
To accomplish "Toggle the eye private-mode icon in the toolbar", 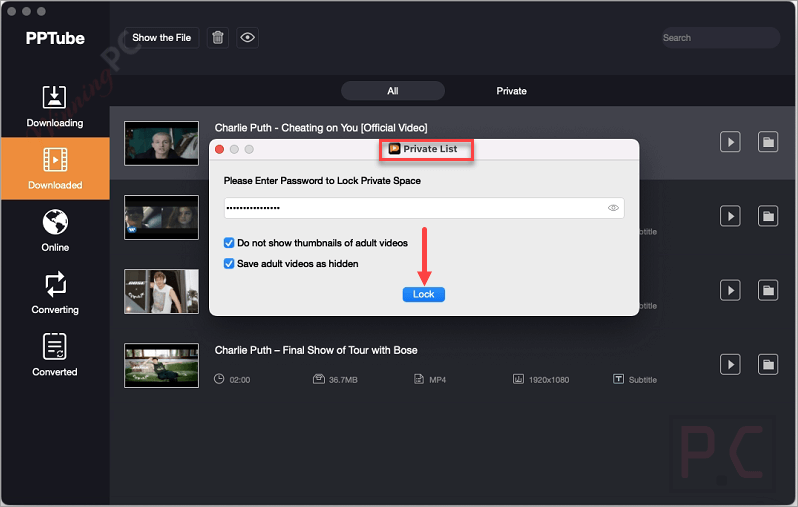I will pos(247,38).
